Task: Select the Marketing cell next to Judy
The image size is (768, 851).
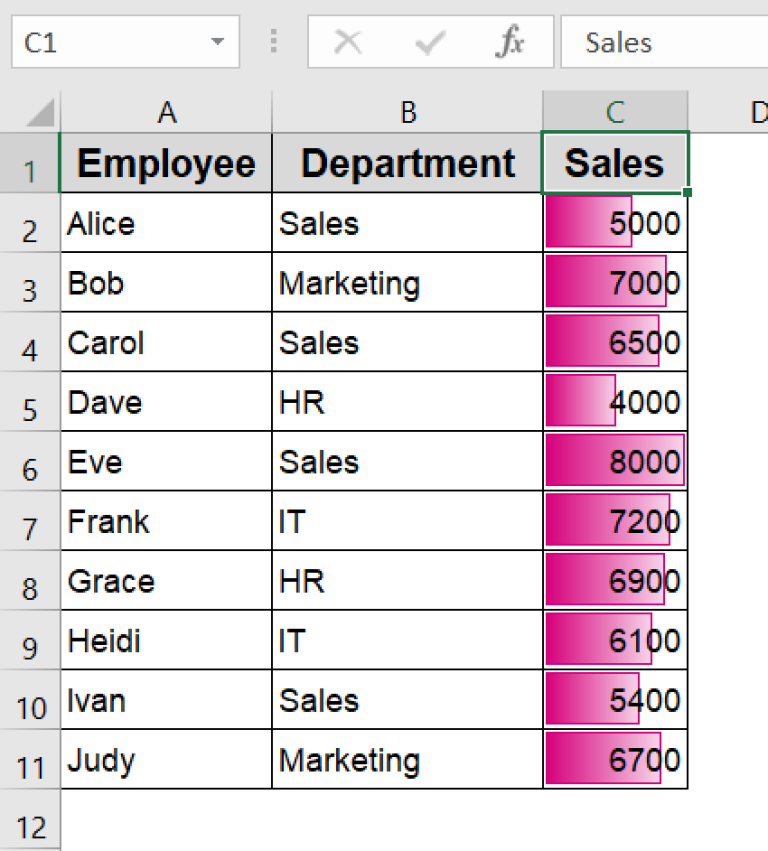Action: click(x=407, y=760)
